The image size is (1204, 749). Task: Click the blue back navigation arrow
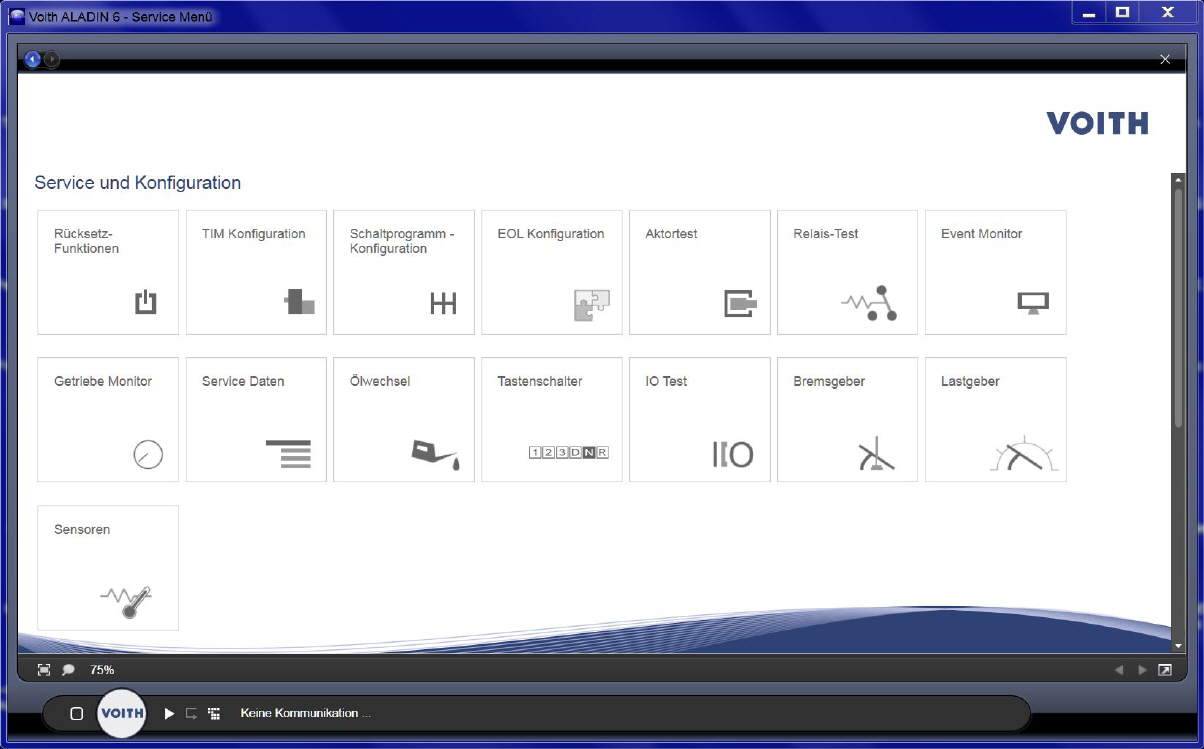pos(32,60)
